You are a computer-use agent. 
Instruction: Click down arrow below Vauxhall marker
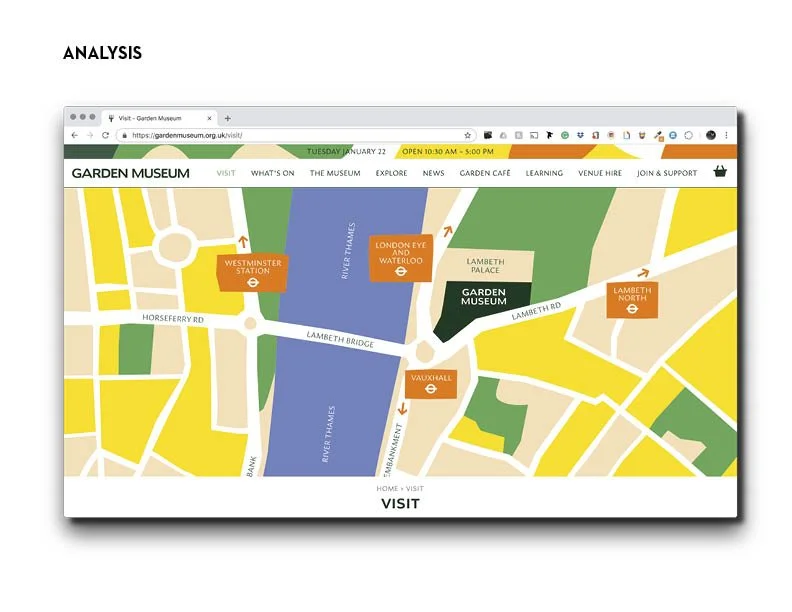pos(402,409)
